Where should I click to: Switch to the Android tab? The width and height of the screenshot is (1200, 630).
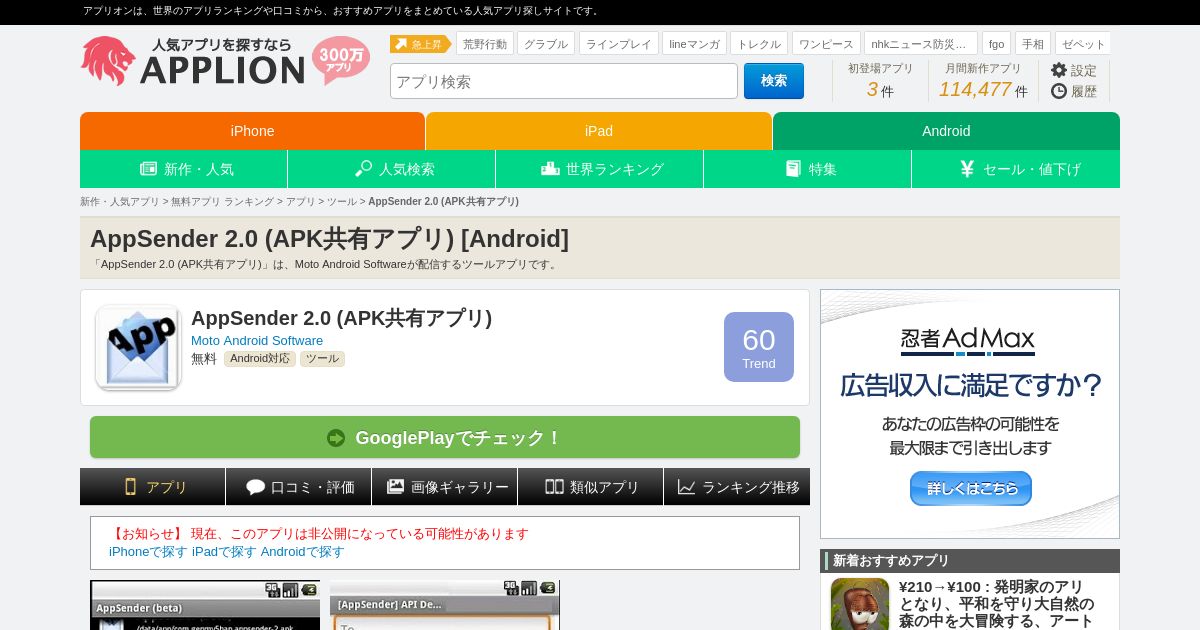(946, 131)
